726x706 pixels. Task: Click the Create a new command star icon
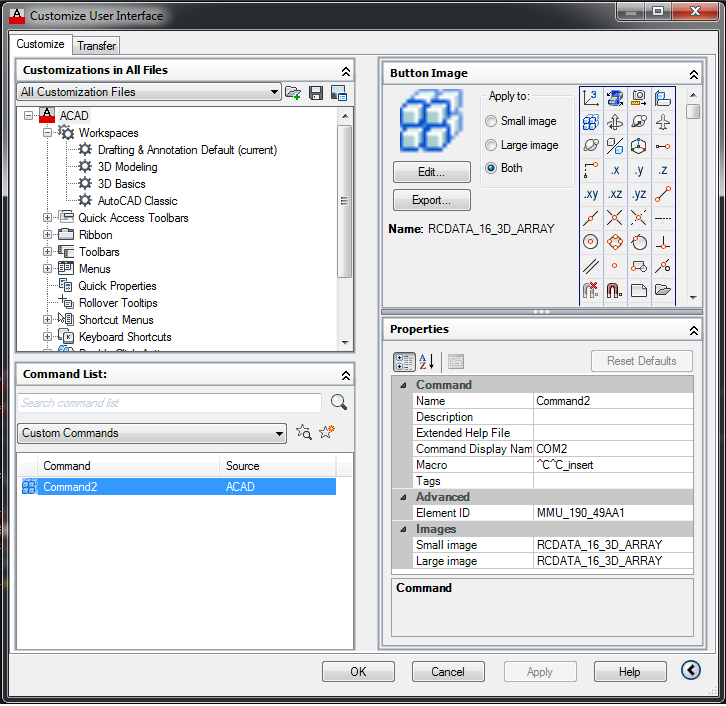[x=327, y=432]
